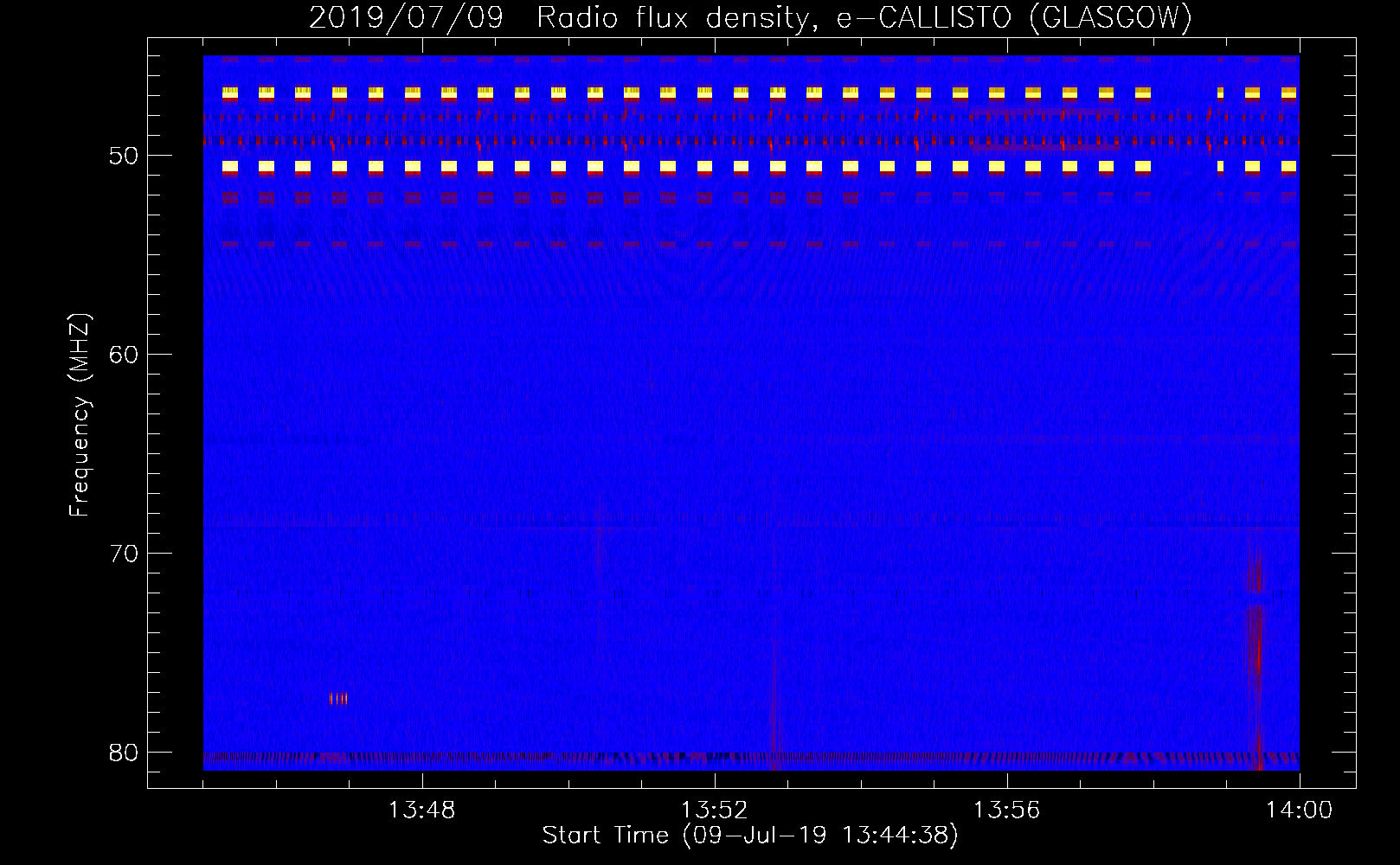This screenshot has height=865, width=1400.
Task: Click the date 2019/07/09 in the title
Action: click(406, 17)
